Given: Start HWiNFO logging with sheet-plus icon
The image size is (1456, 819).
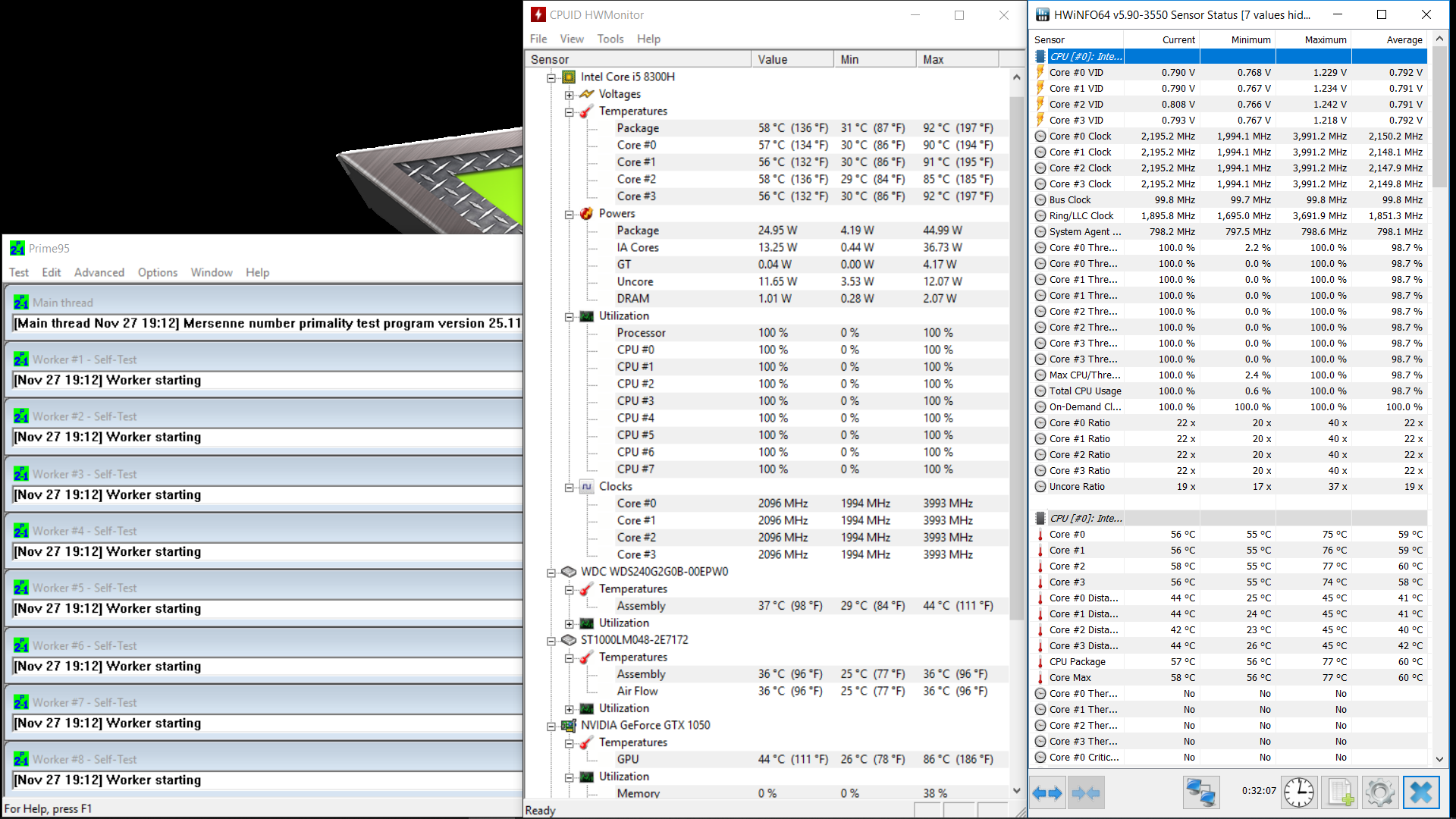Looking at the screenshot, I should pyautogui.click(x=1339, y=793).
